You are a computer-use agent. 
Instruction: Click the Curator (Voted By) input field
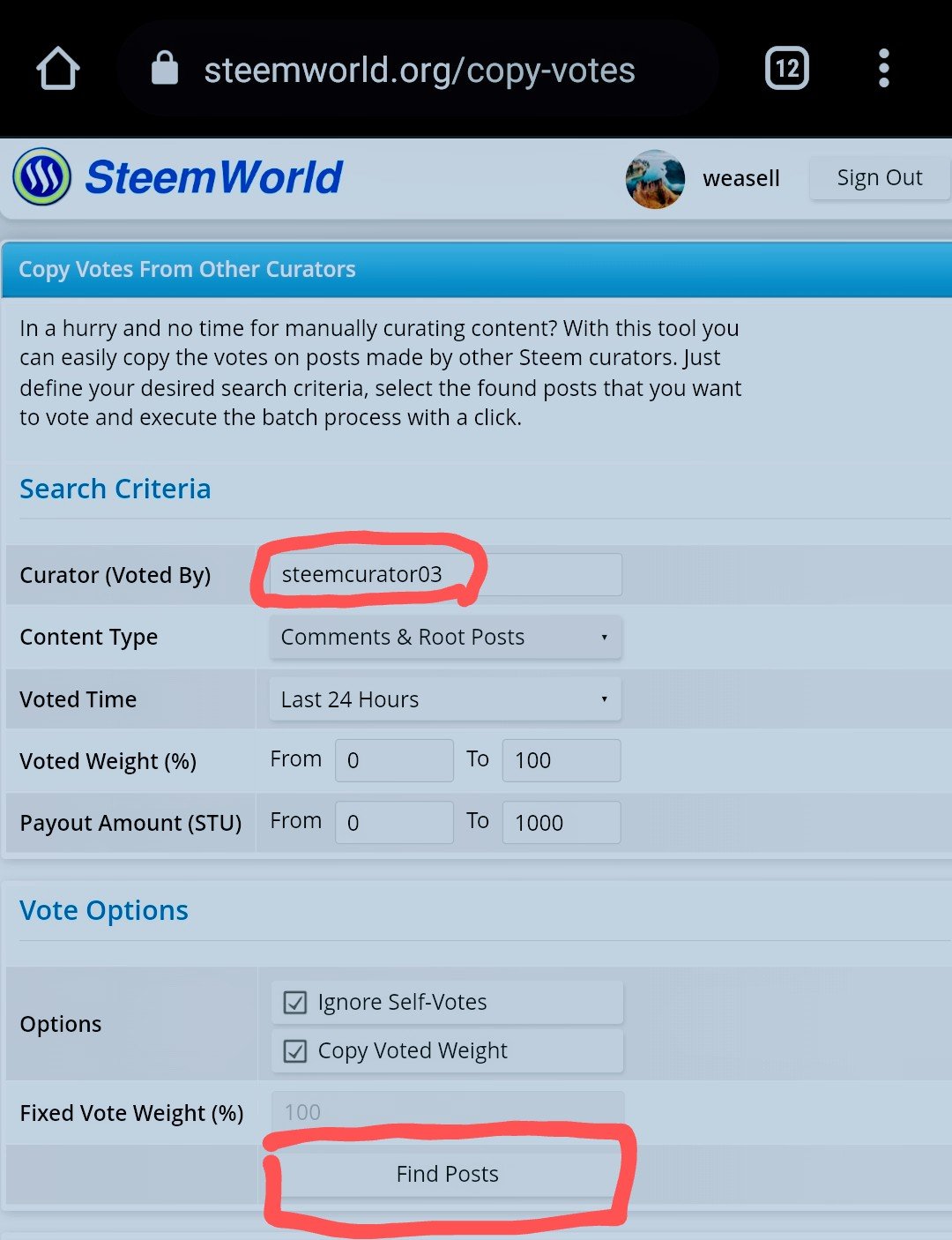coord(445,574)
